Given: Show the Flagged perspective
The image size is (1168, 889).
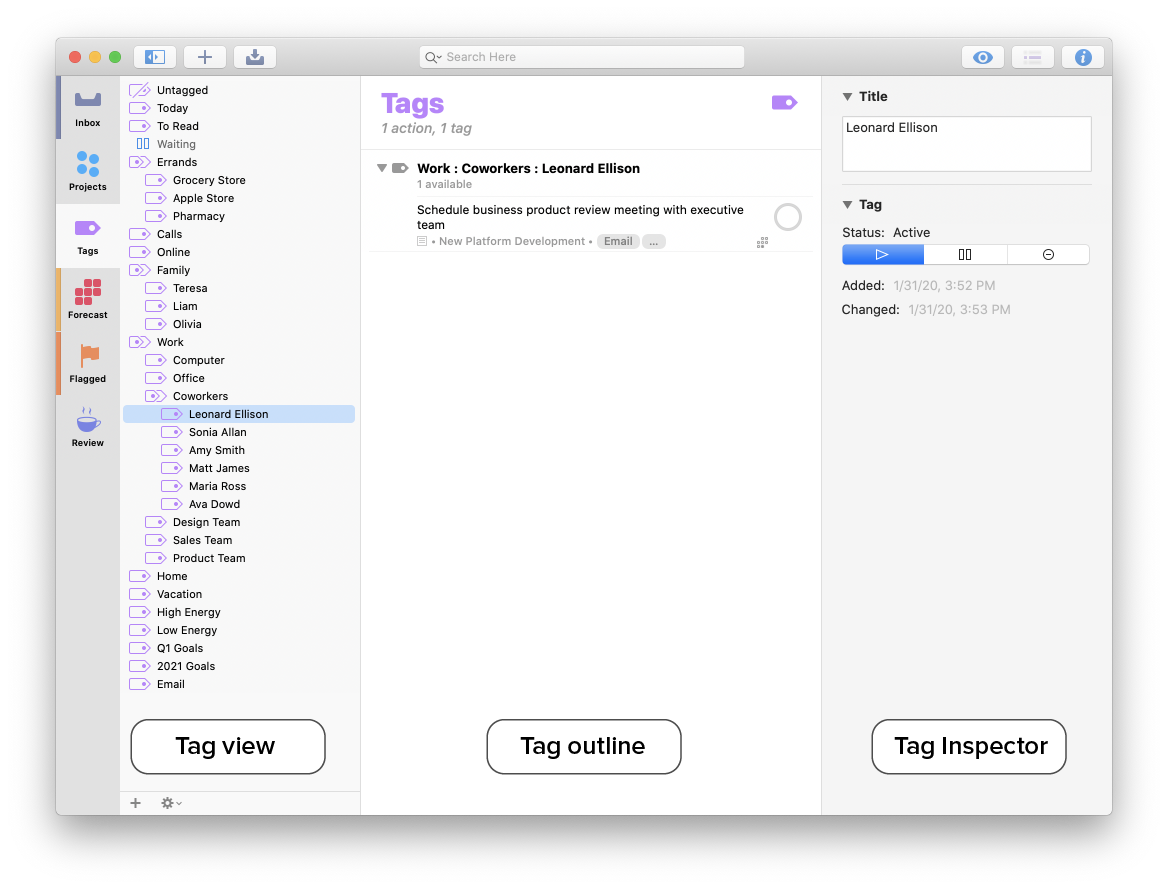Looking at the screenshot, I should tap(87, 360).
